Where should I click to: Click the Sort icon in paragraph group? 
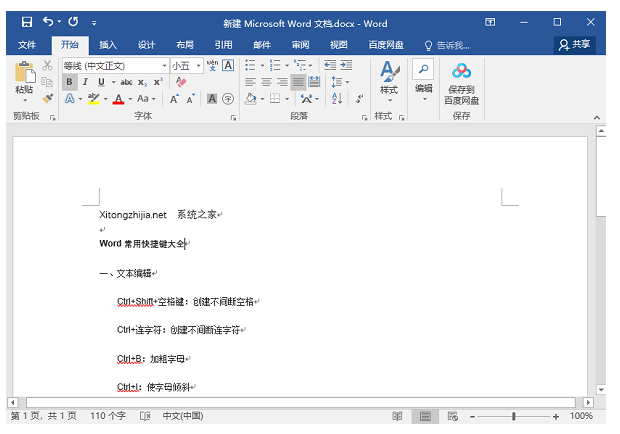(x=336, y=99)
